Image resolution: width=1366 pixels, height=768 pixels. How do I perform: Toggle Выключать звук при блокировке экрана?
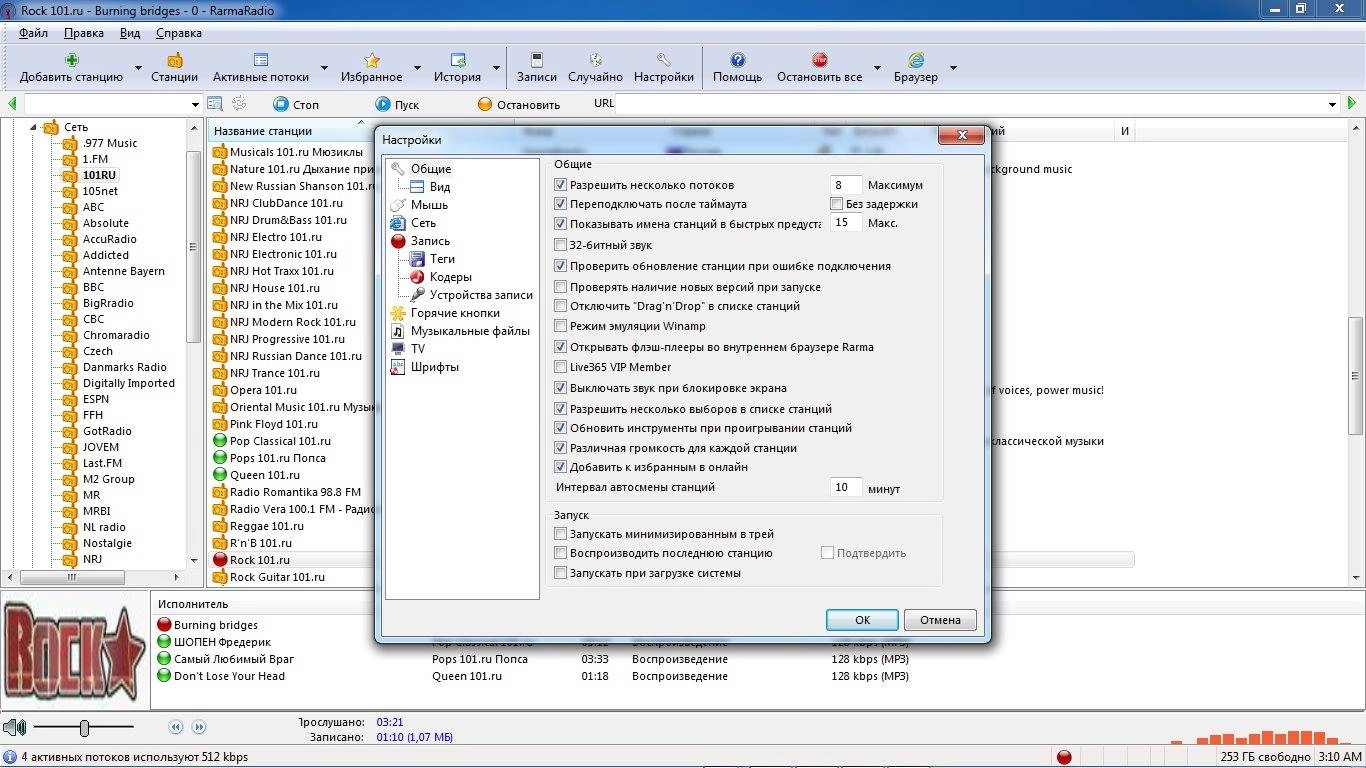[560, 388]
